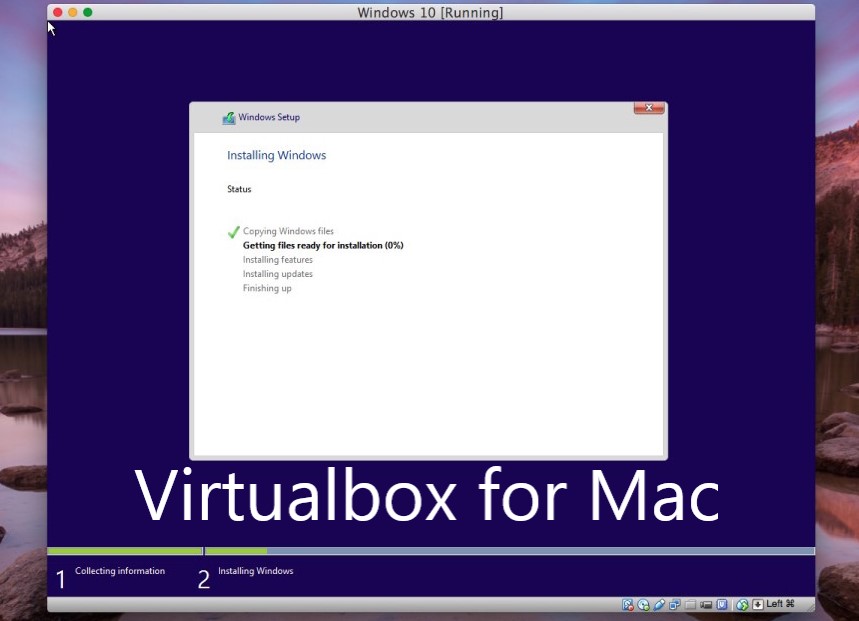Image resolution: width=859 pixels, height=621 pixels.
Task: Click the video capture camera icon
Action: (706, 605)
